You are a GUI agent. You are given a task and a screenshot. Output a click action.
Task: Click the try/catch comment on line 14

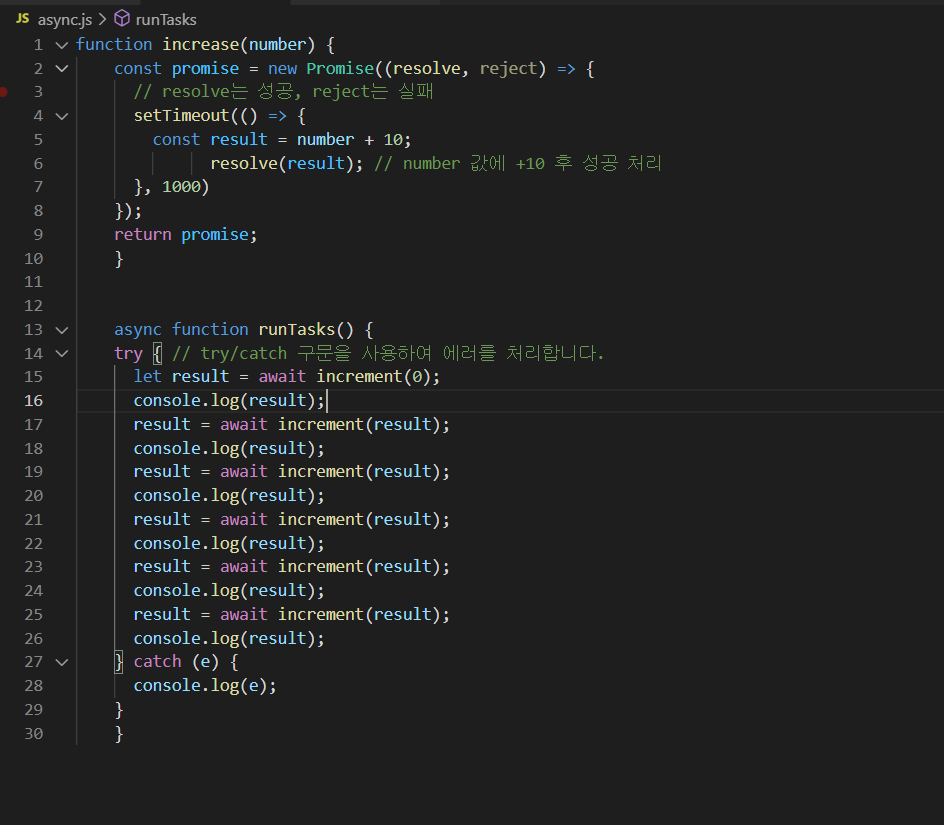click(x=388, y=353)
